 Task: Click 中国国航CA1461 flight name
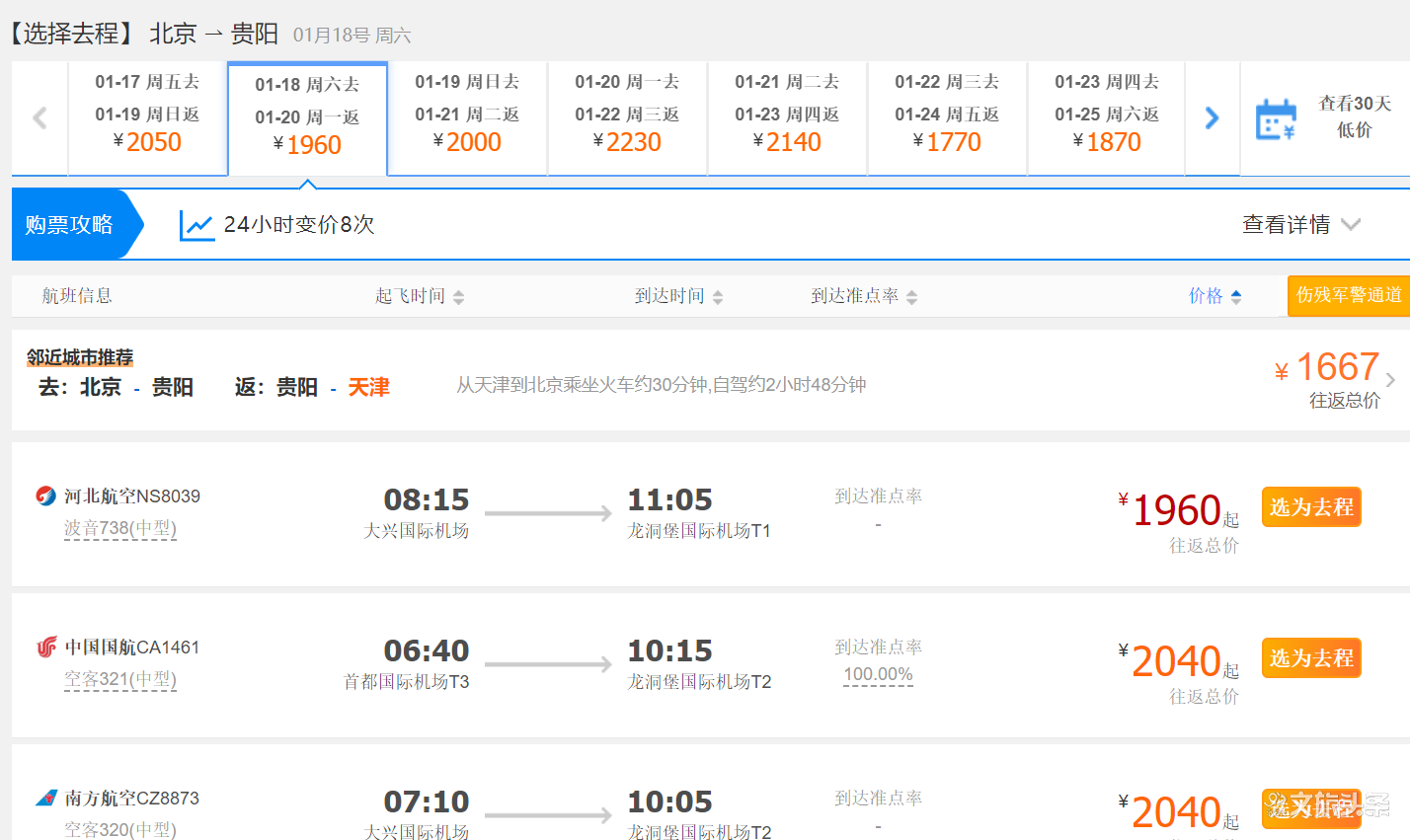tap(132, 647)
